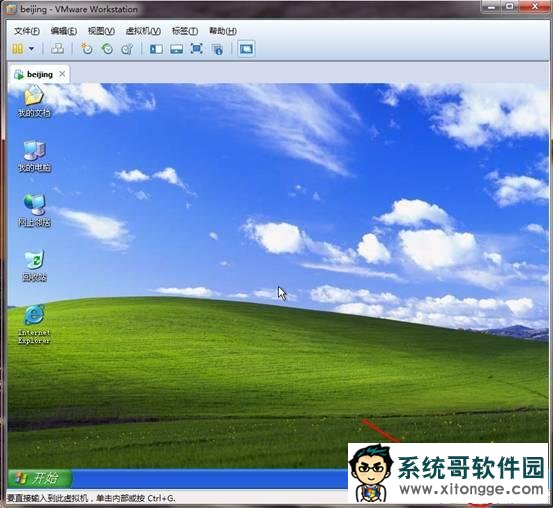Click the status bar hint about Ctrl+G
This screenshot has width=553, height=508.
coord(91,498)
